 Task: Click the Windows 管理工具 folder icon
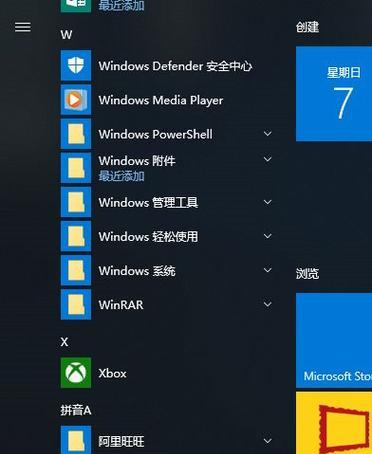point(76,202)
